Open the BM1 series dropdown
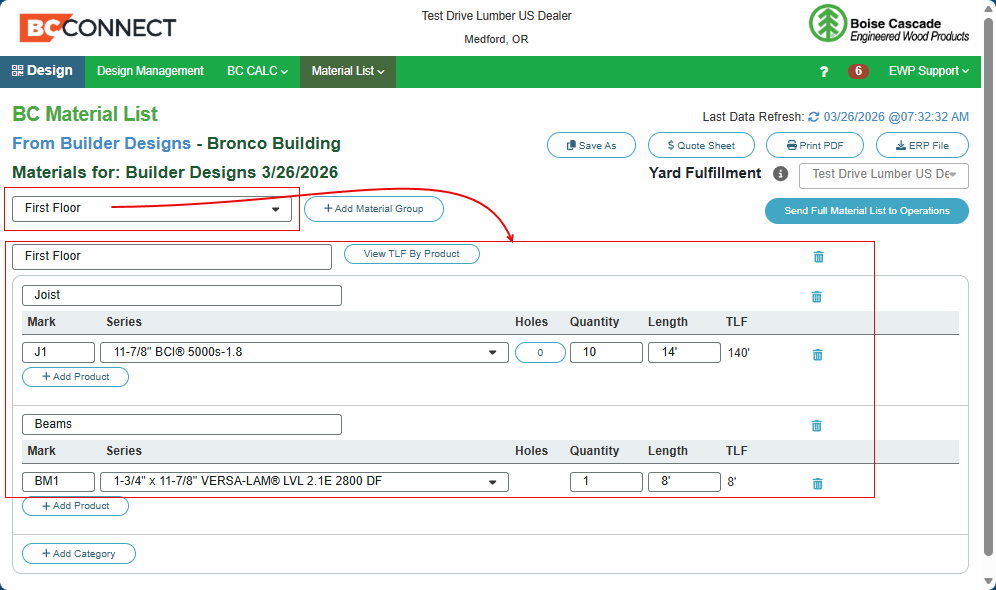The height and width of the screenshot is (590, 996). (304, 481)
